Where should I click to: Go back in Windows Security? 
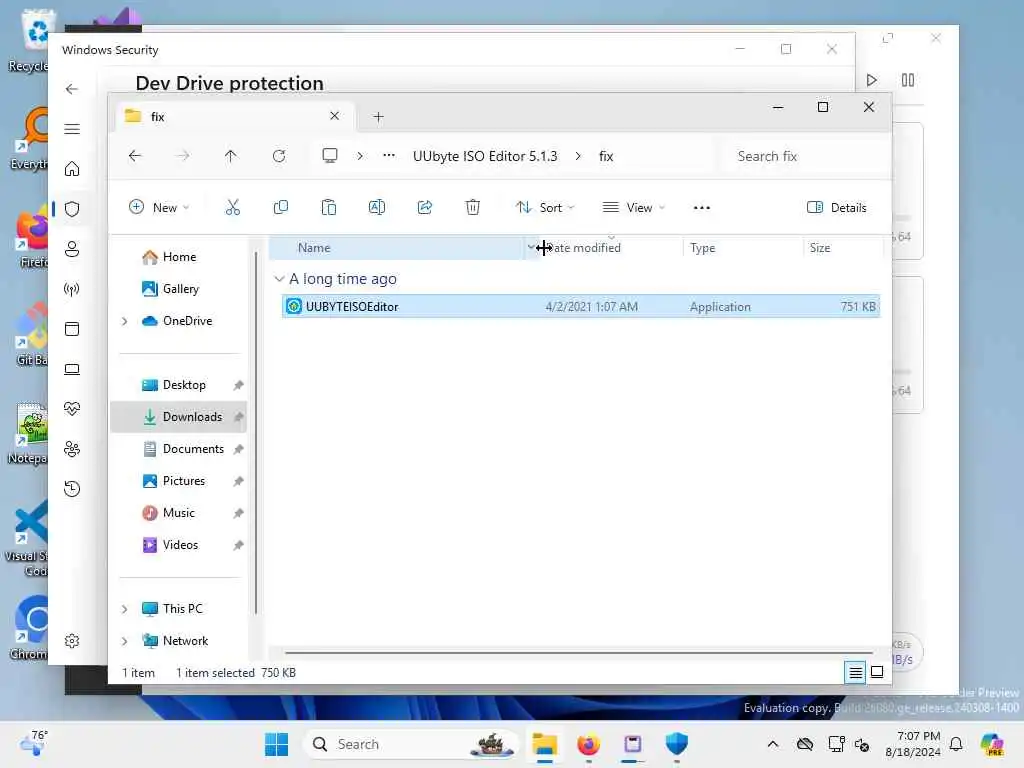pos(72,89)
